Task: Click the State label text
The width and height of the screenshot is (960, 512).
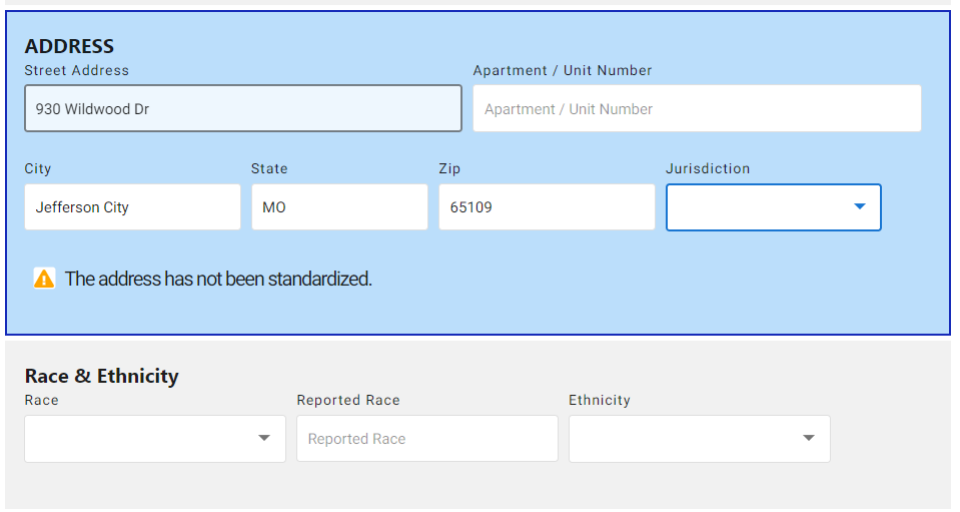Action: pos(269,168)
